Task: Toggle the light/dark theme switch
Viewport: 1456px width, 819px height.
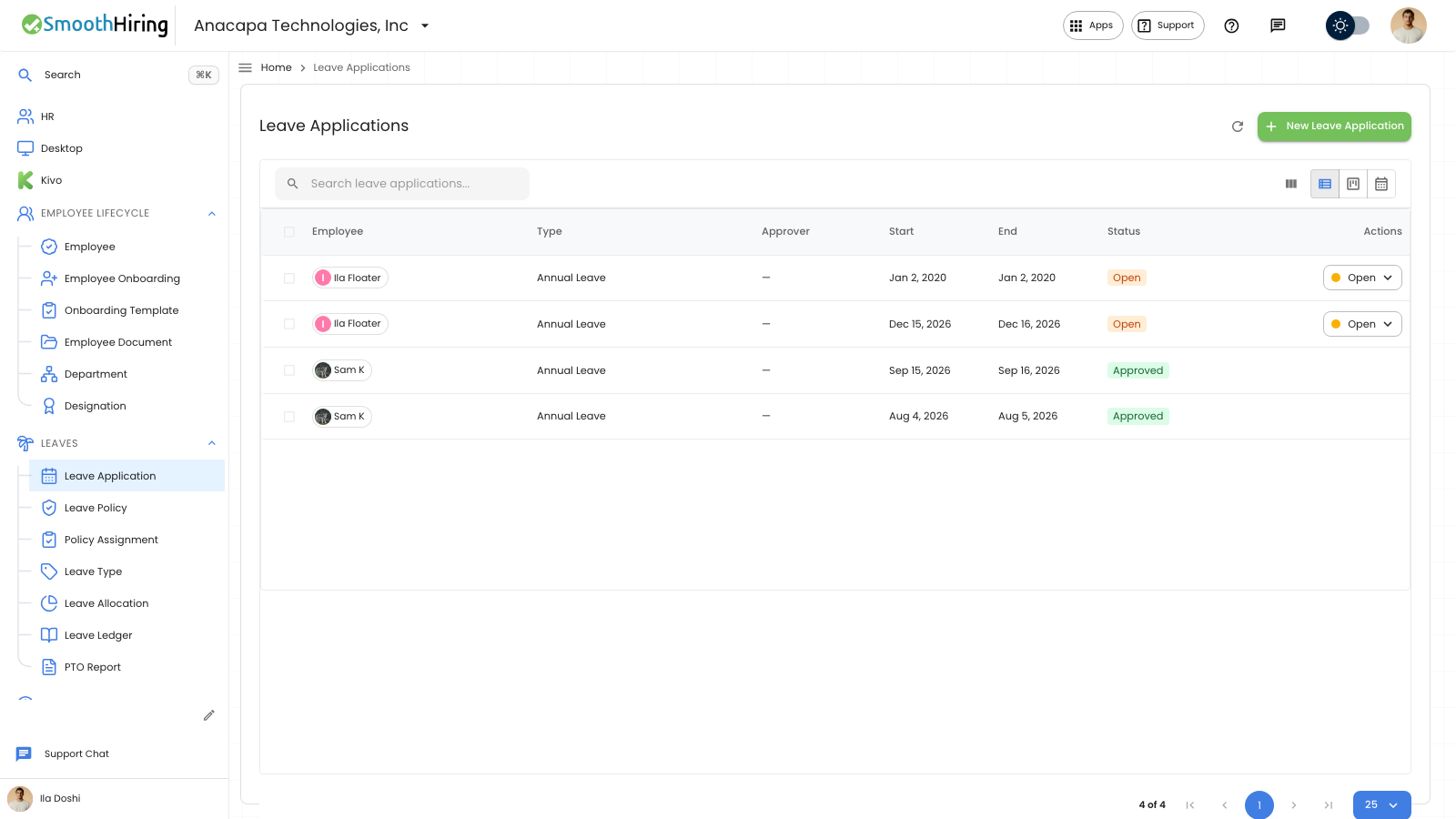Action: 1348,25
